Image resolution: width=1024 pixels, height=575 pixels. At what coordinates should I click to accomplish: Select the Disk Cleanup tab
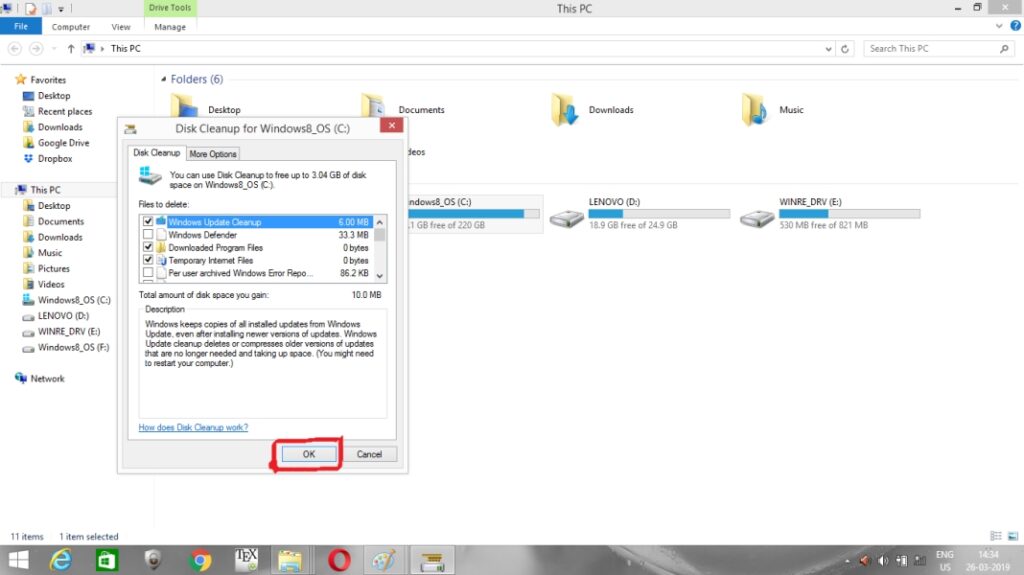[156, 153]
